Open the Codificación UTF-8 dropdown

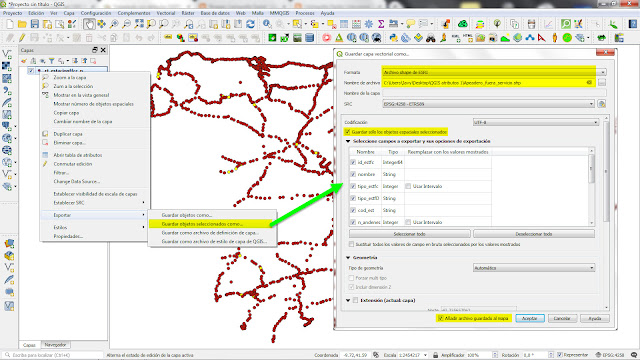click(x=536, y=122)
